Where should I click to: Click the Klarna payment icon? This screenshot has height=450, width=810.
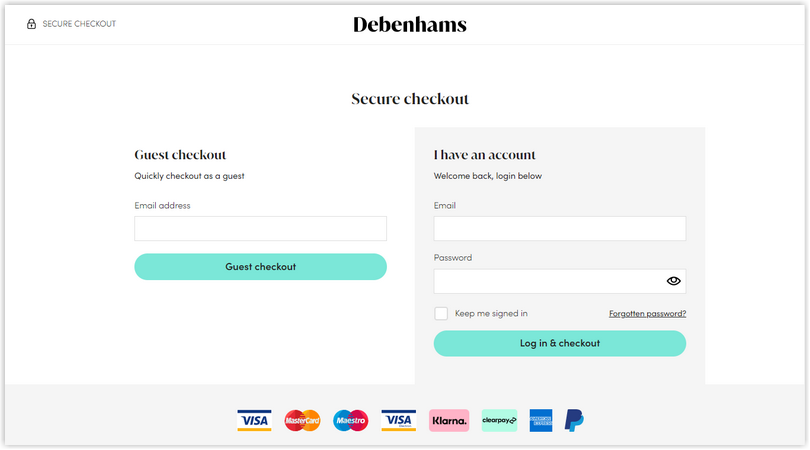coord(449,421)
